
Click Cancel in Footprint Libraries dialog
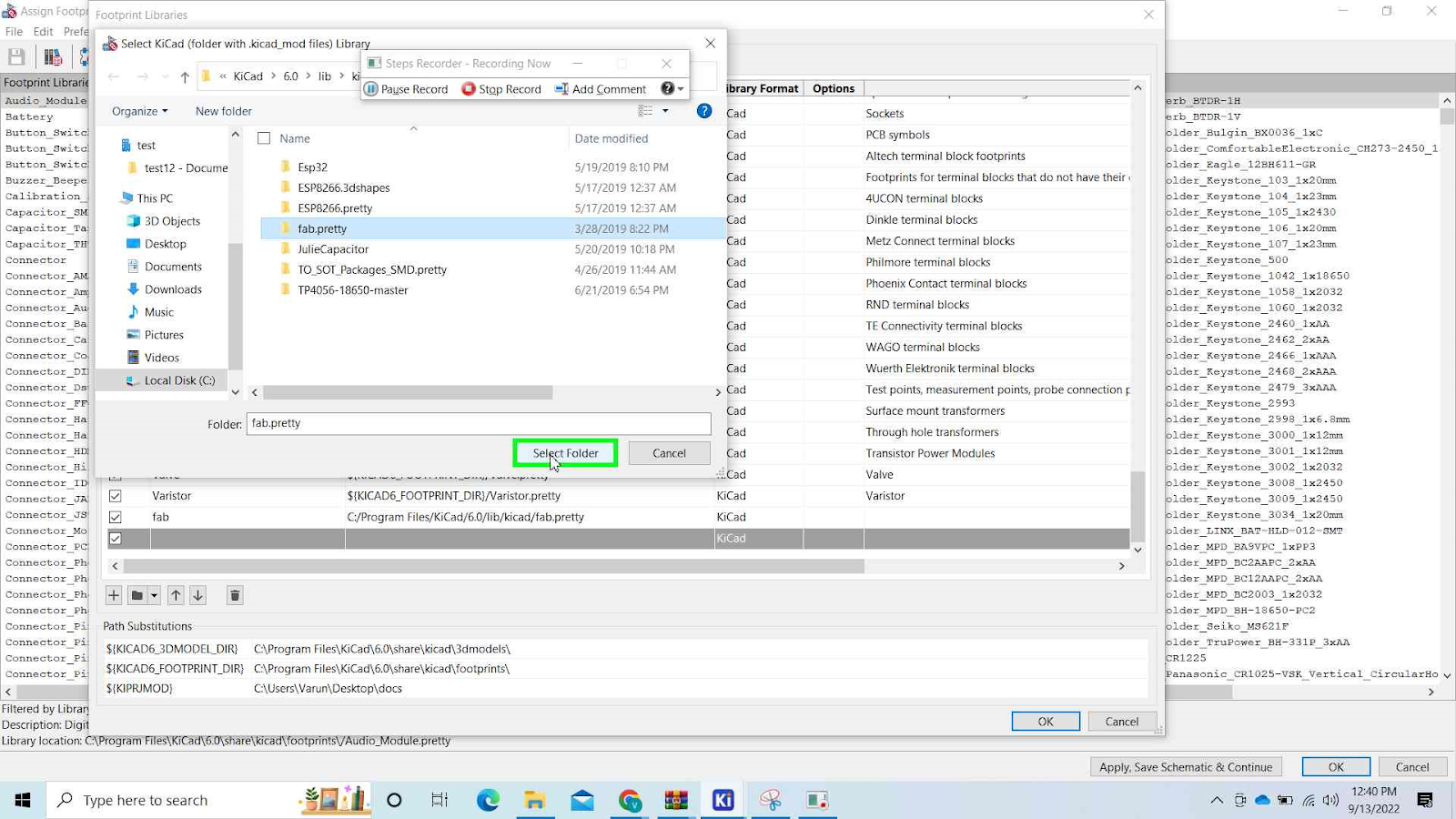point(1121,722)
